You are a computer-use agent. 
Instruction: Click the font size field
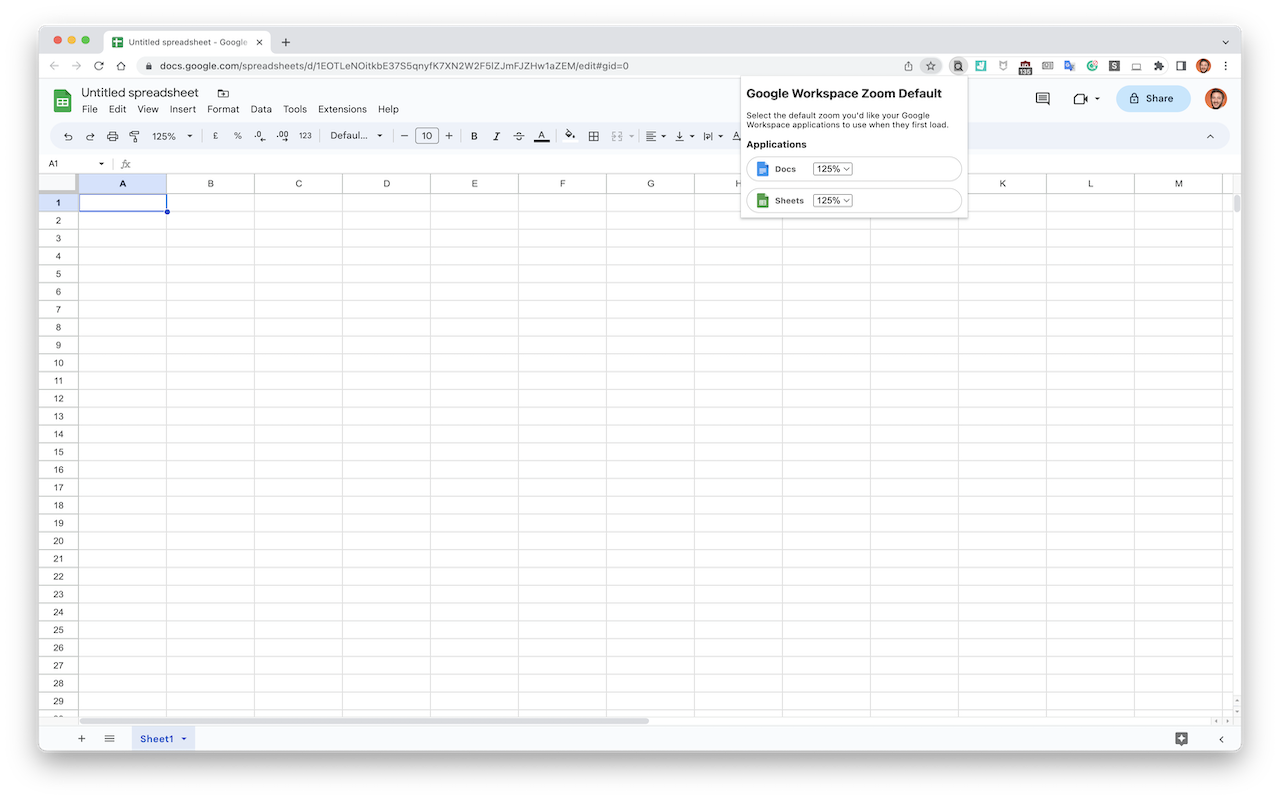(427, 136)
